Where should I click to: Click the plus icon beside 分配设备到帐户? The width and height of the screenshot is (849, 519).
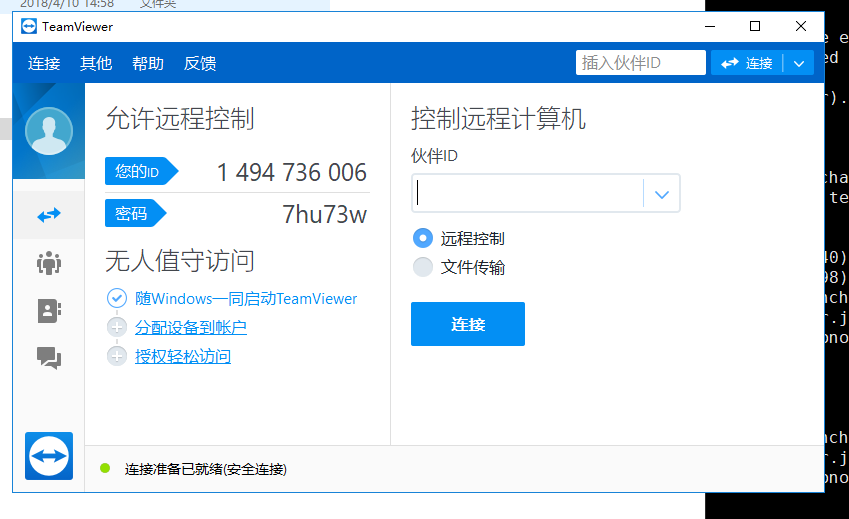(117, 327)
